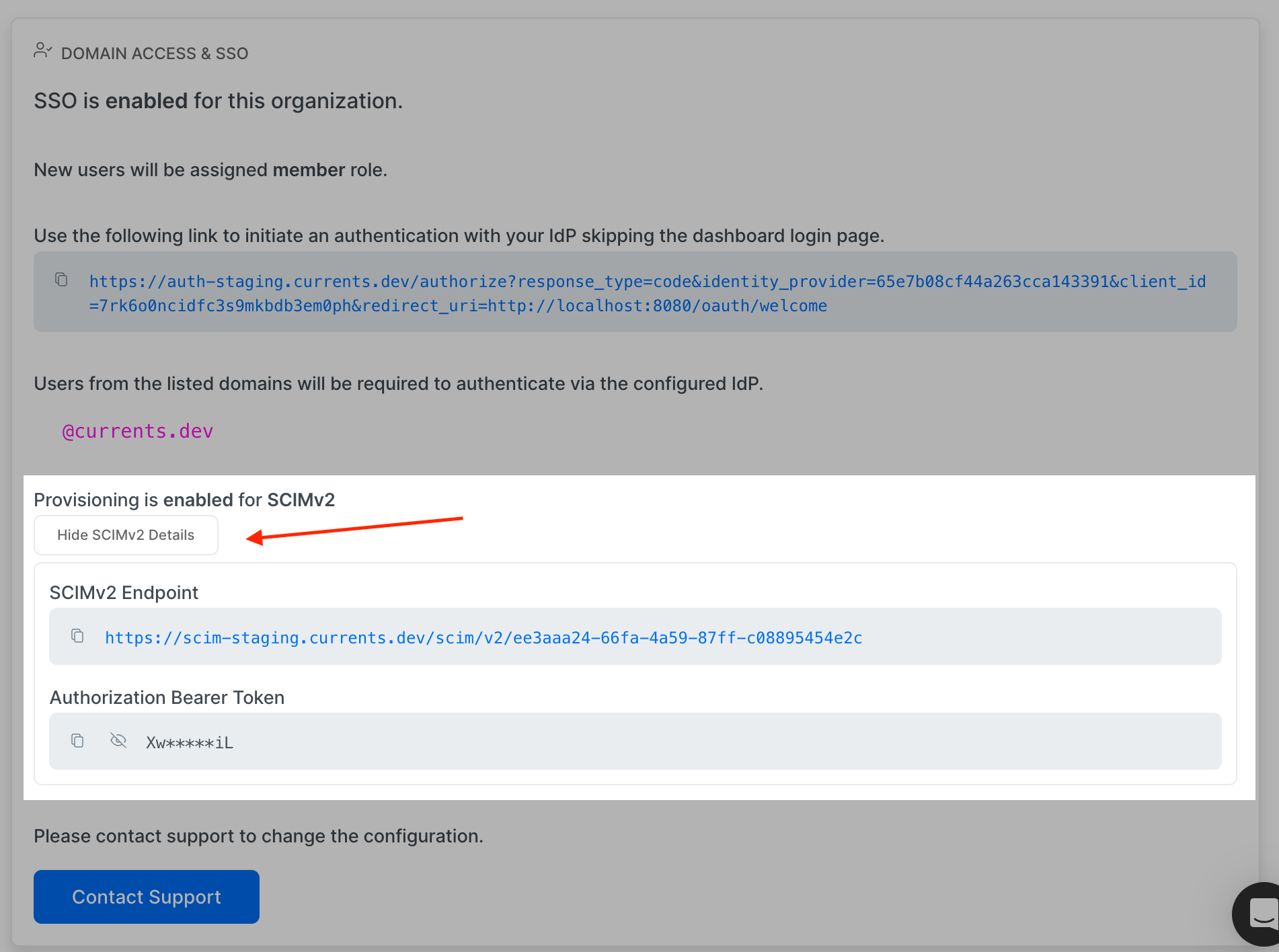Viewport: 1279px width, 952px height.
Task: Click the 'Please contact support' notice text
Action: [258, 836]
